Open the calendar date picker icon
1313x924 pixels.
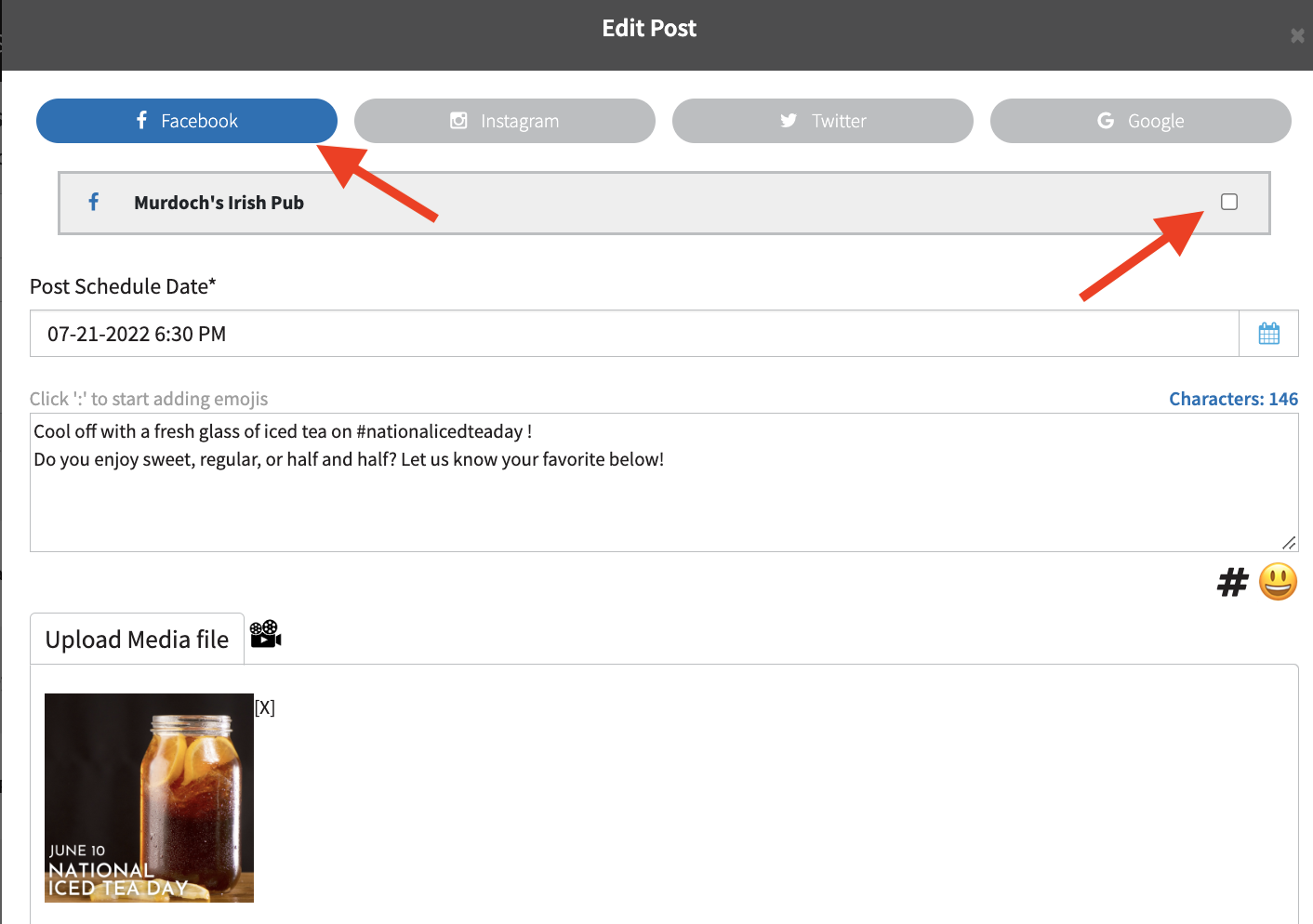click(x=1268, y=334)
